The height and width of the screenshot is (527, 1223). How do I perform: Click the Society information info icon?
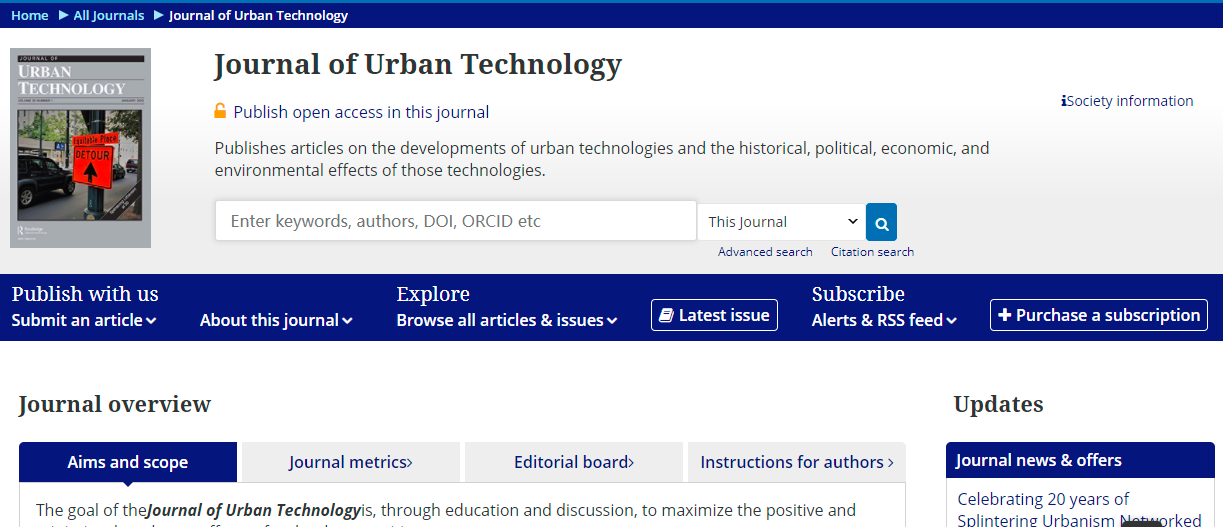(x=1064, y=101)
